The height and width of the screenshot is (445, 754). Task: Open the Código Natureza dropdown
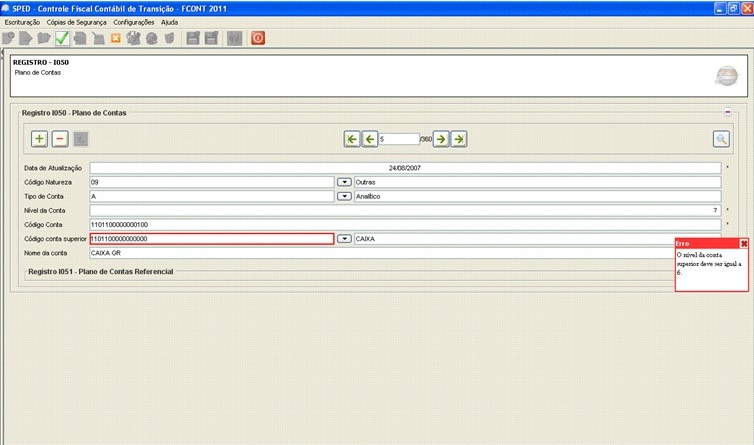(344, 182)
